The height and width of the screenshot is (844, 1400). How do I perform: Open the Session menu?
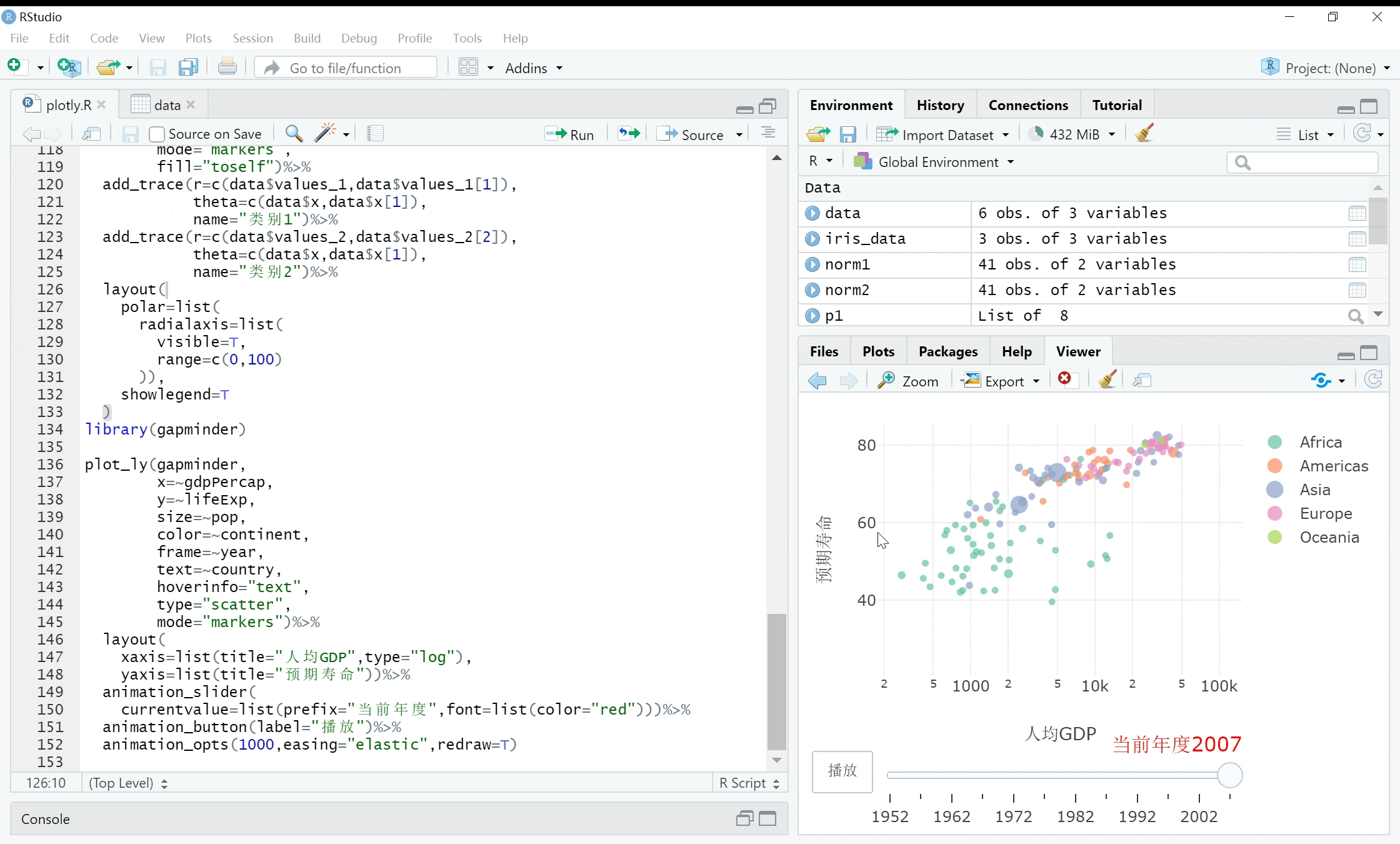(x=252, y=38)
